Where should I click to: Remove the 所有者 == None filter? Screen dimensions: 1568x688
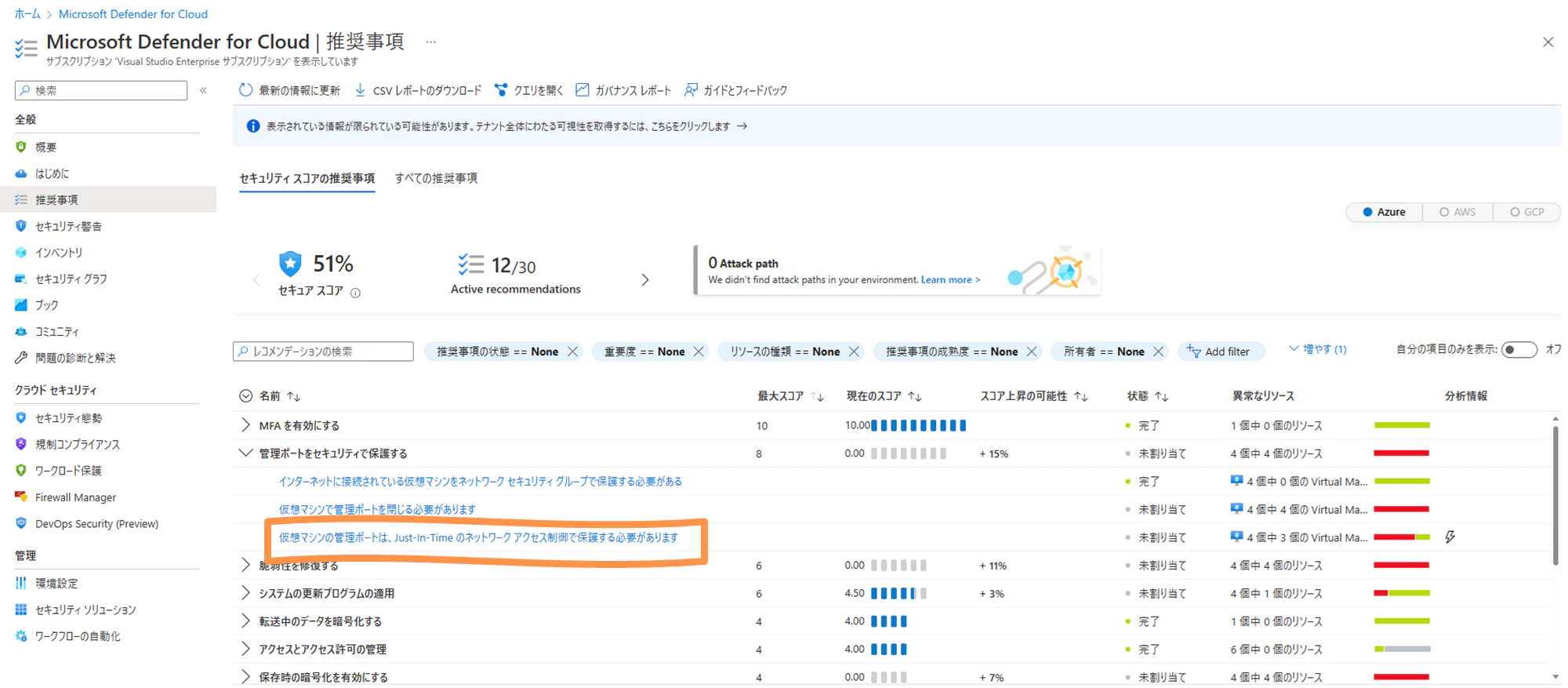point(1158,351)
